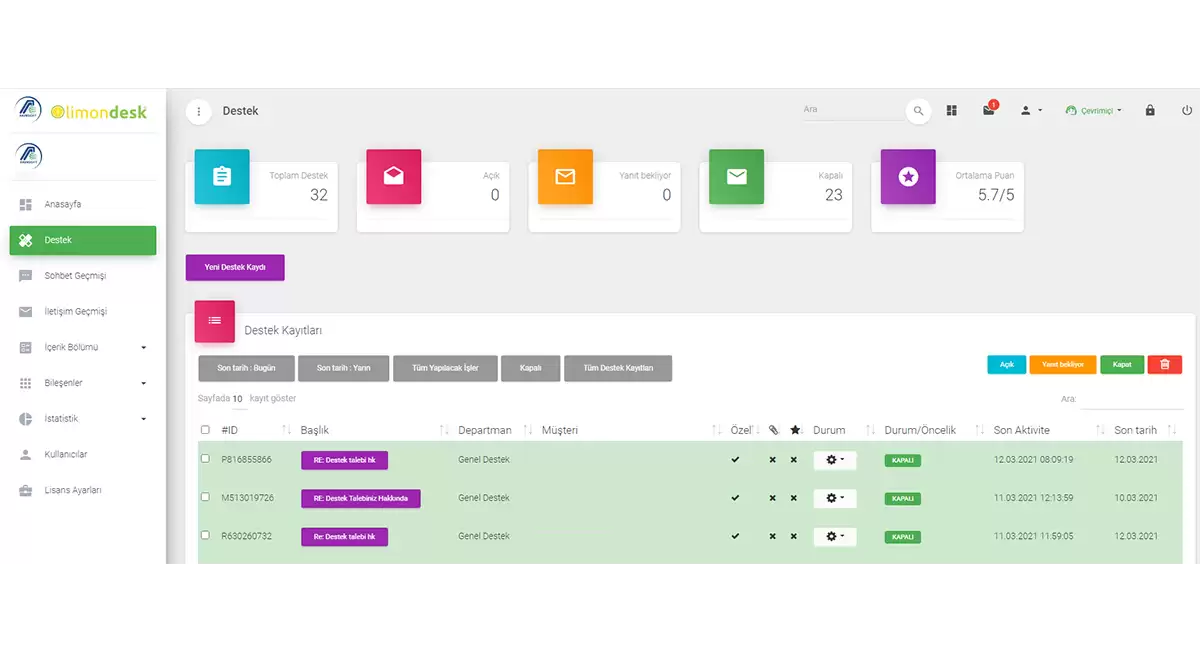Click the three-dot menu beside Destek title
The width and height of the screenshot is (1200, 653).
click(199, 111)
